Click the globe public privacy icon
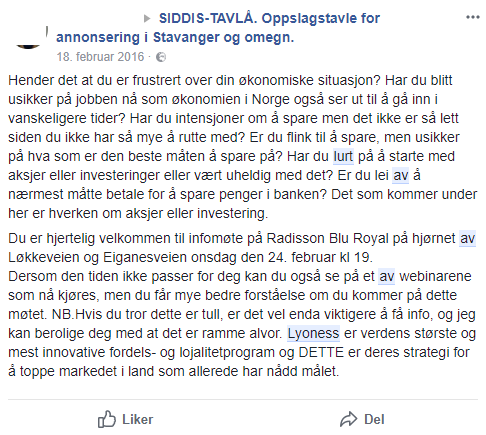486x435 pixels. coord(161,57)
